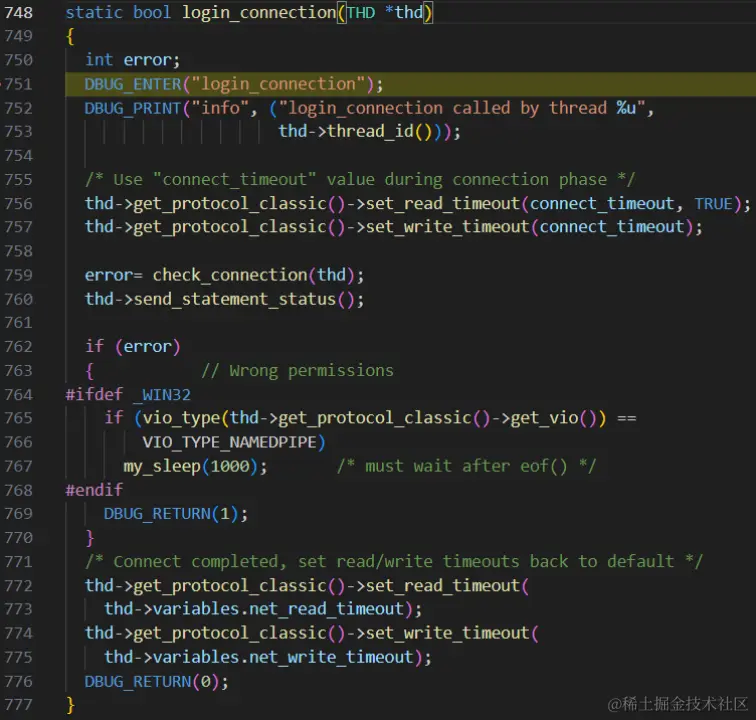Click the 'if (error)' statement

(133, 346)
